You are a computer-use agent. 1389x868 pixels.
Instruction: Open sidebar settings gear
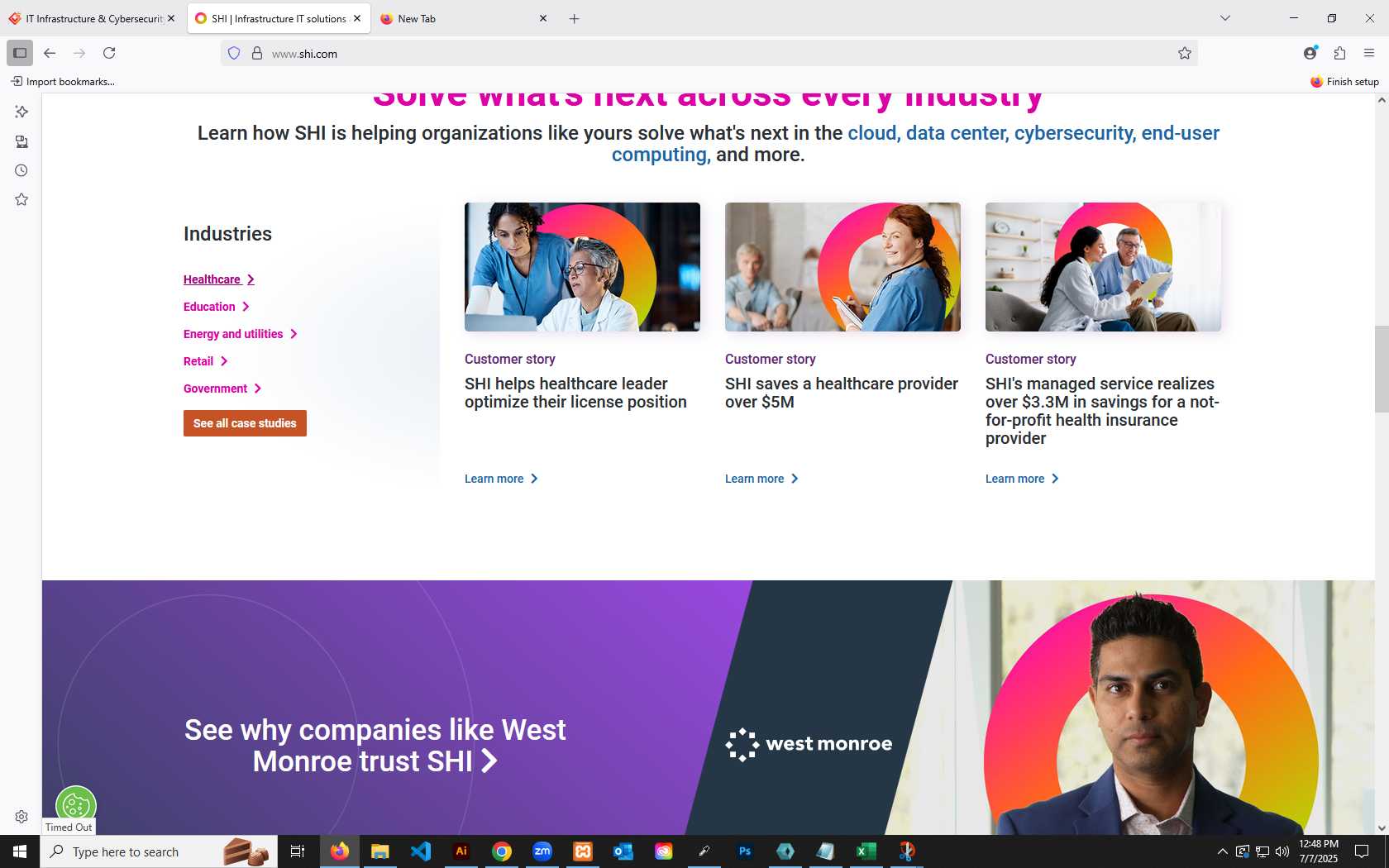pyautogui.click(x=21, y=817)
